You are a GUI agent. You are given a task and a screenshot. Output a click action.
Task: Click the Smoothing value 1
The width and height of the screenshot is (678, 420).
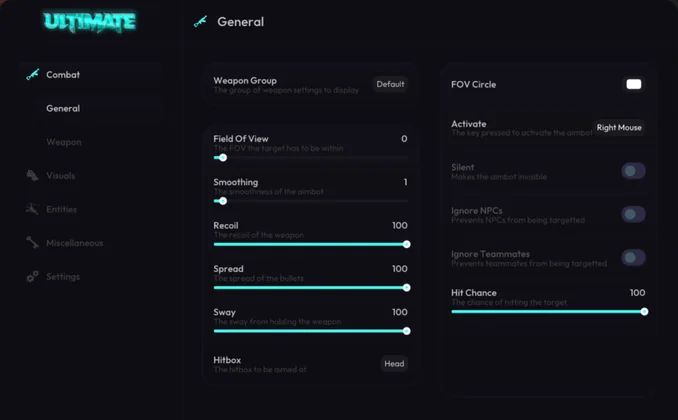pyautogui.click(x=405, y=182)
